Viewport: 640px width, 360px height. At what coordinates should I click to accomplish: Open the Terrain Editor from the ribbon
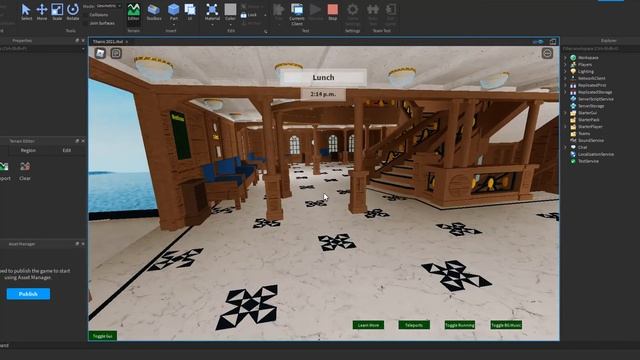pos(133,11)
